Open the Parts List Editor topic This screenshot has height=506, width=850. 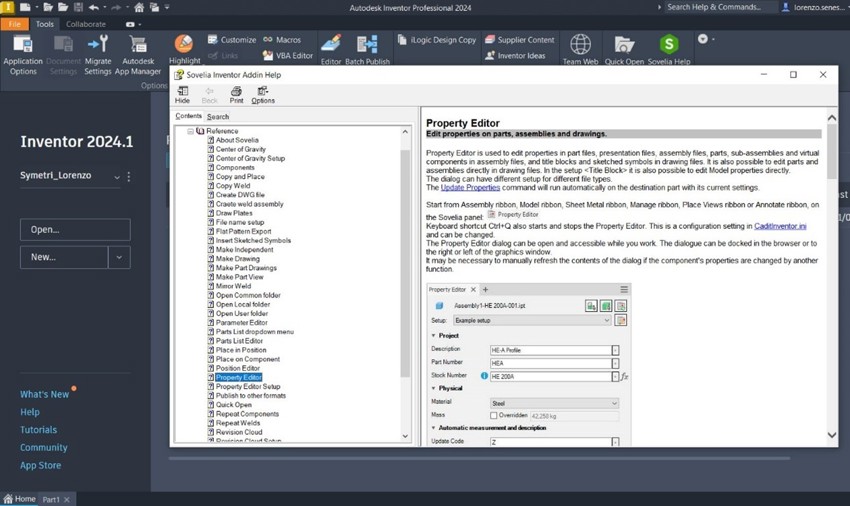point(239,341)
